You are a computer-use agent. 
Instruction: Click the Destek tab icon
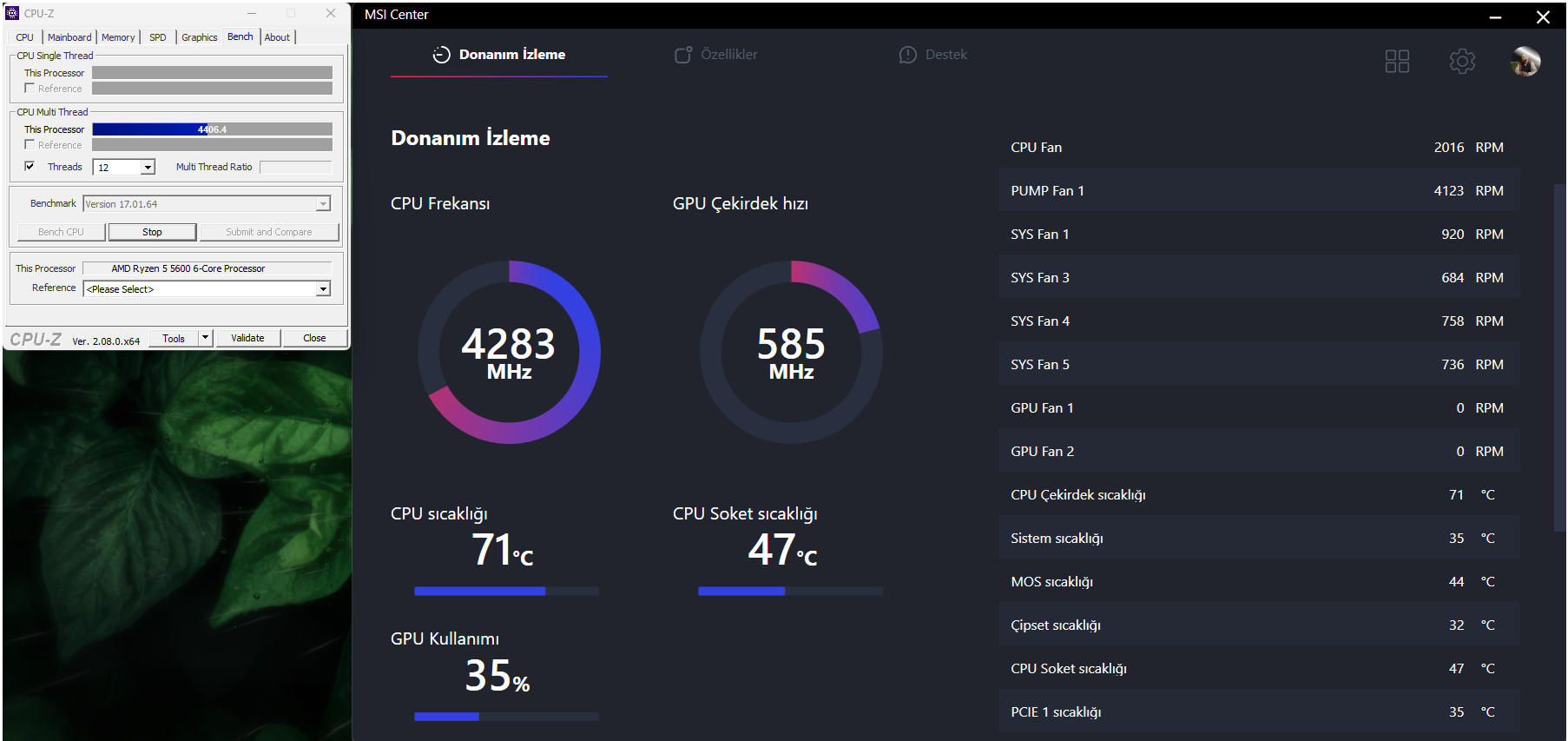tap(907, 55)
